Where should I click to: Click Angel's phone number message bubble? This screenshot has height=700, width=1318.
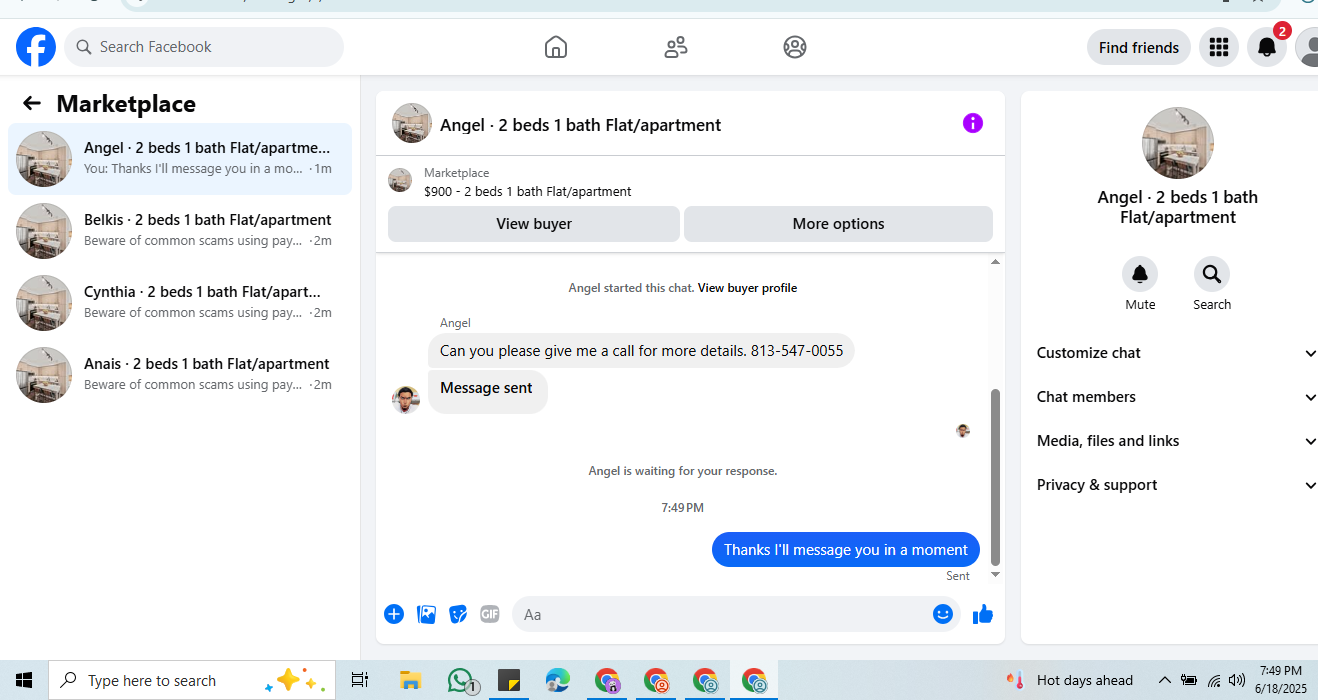pyautogui.click(x=641, y=351)
